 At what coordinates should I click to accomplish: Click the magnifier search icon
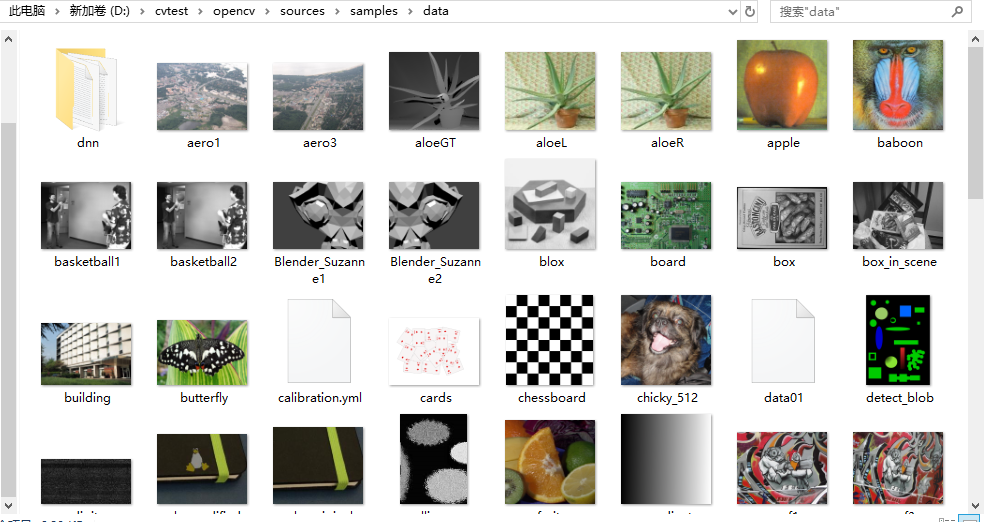958,11
